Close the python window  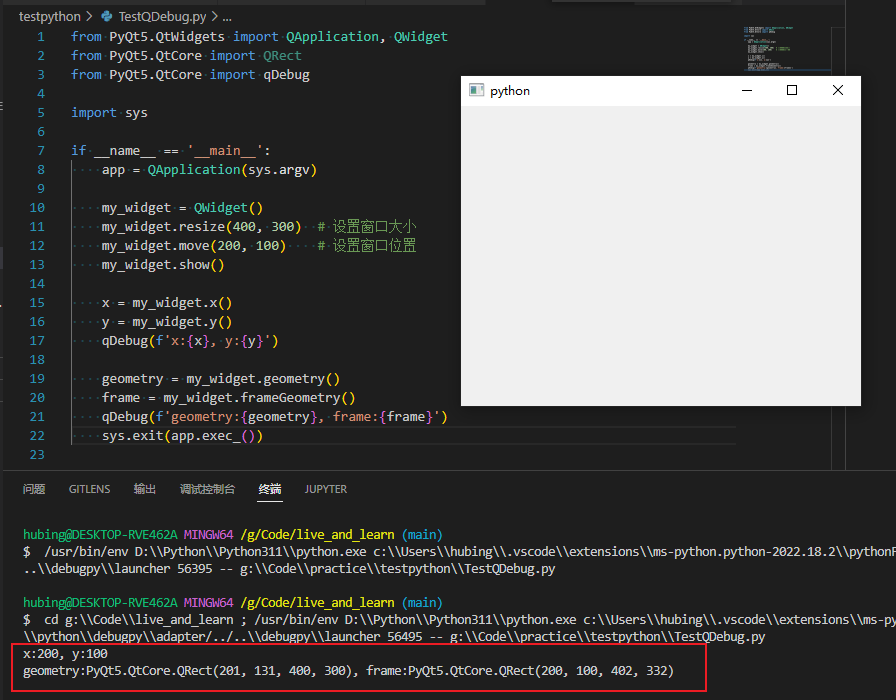pyautogui.click(x=838, y=90)
